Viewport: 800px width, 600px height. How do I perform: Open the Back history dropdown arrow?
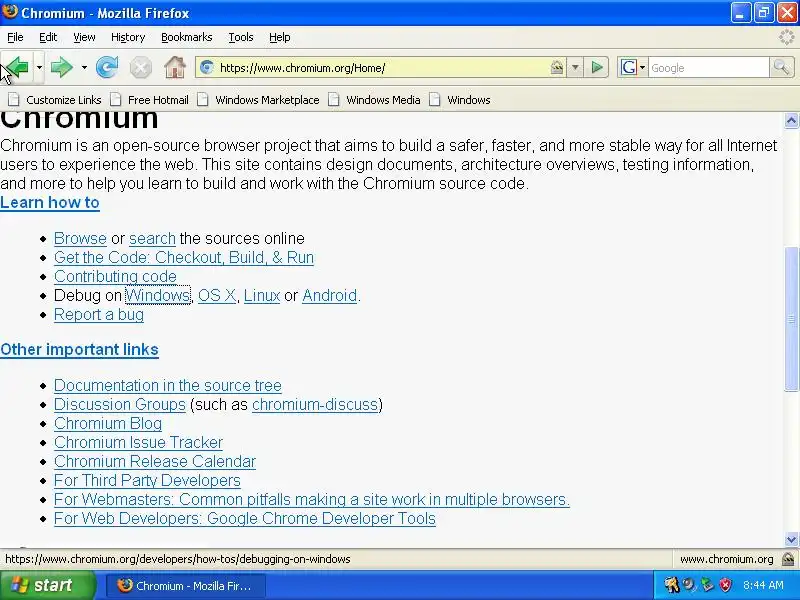pos(39,67)
